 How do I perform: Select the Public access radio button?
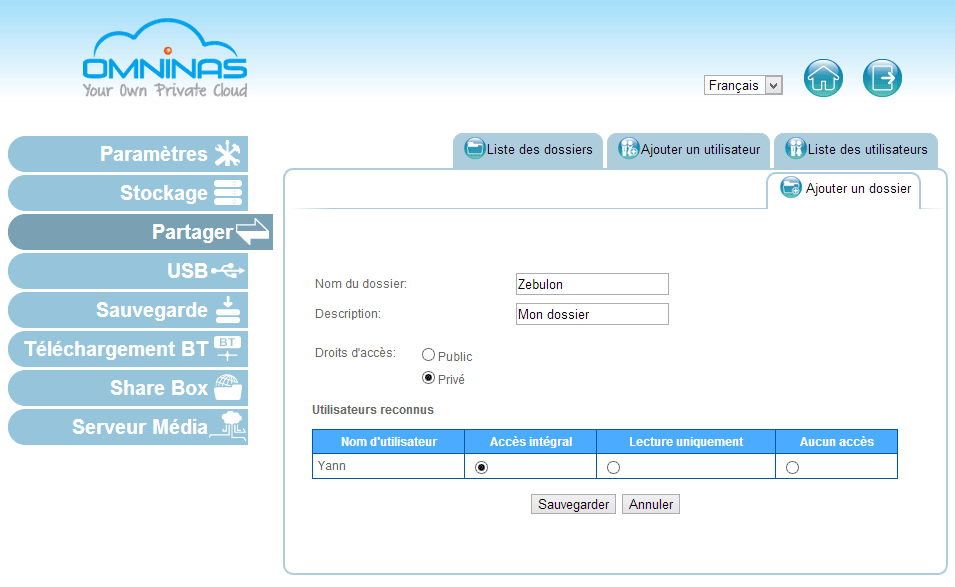pos(428,354)
